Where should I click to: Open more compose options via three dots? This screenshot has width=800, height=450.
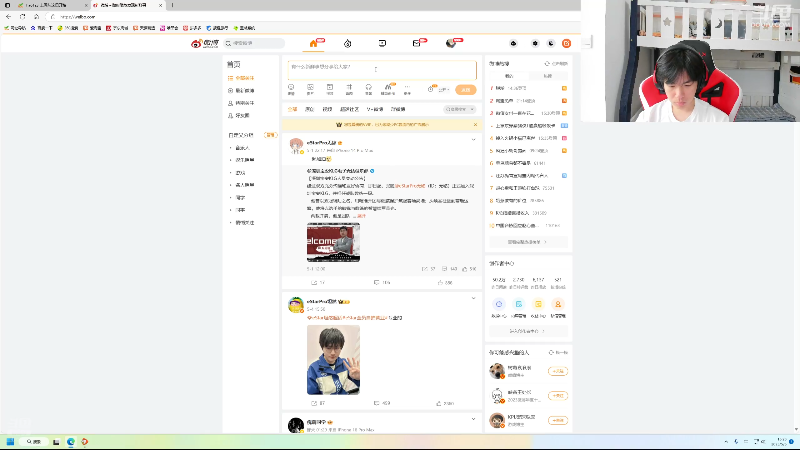[407, 88]
